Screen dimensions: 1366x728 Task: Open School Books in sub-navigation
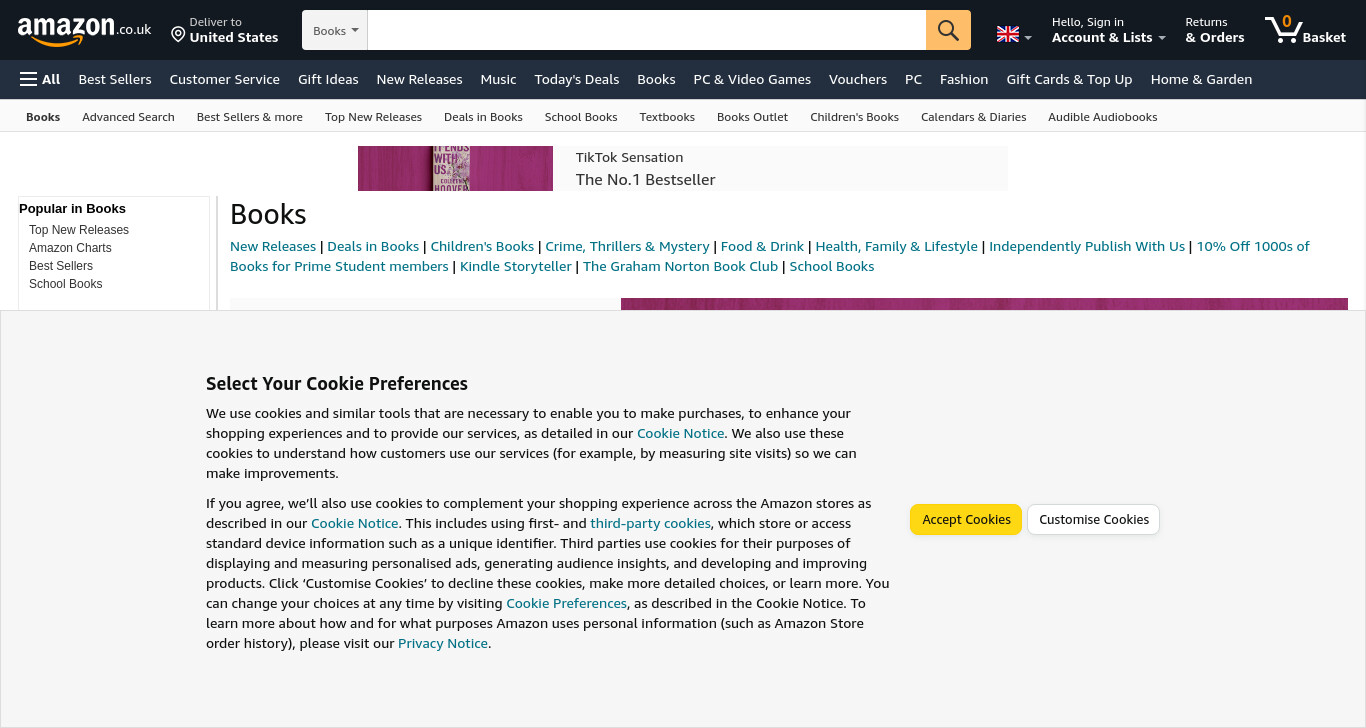tap(581, 117)
